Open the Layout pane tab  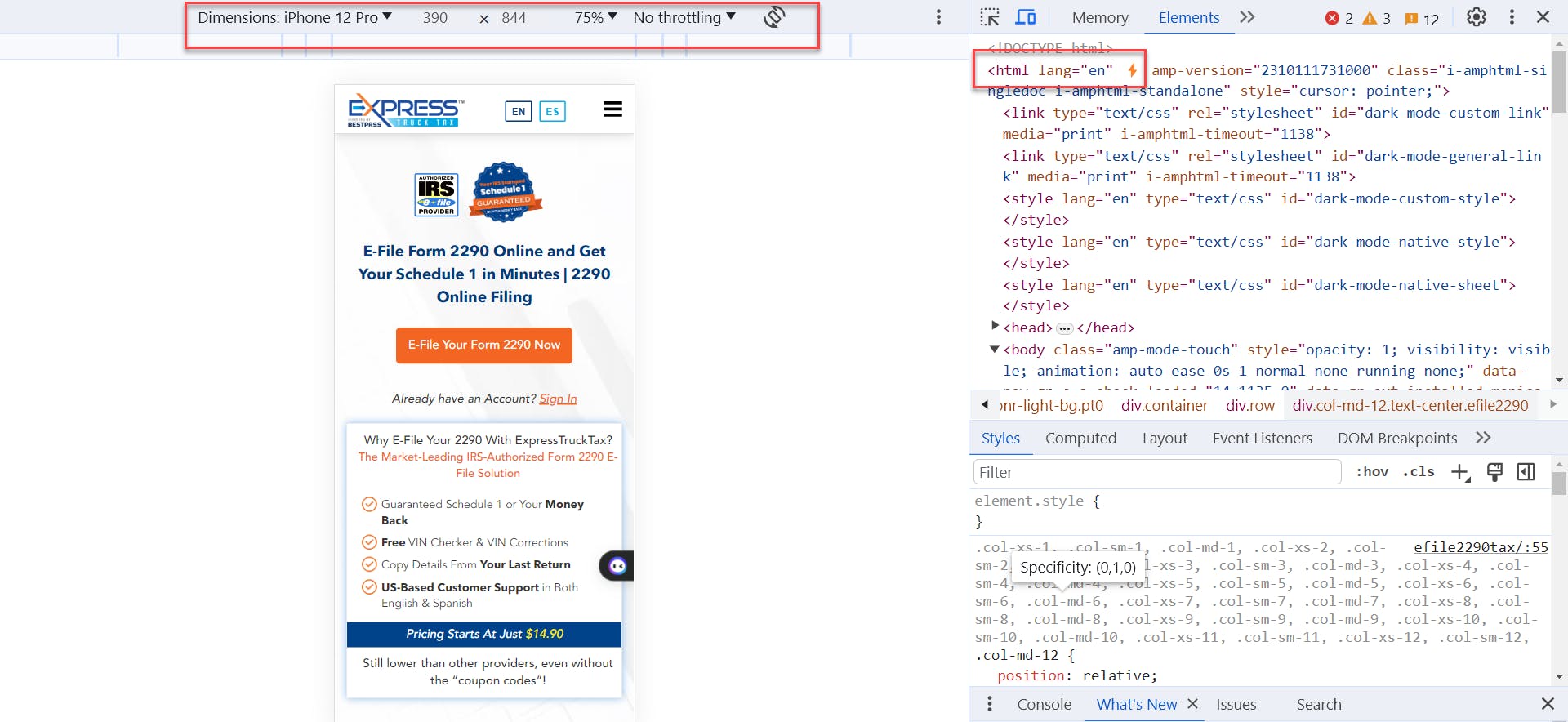click(1165, 439)
